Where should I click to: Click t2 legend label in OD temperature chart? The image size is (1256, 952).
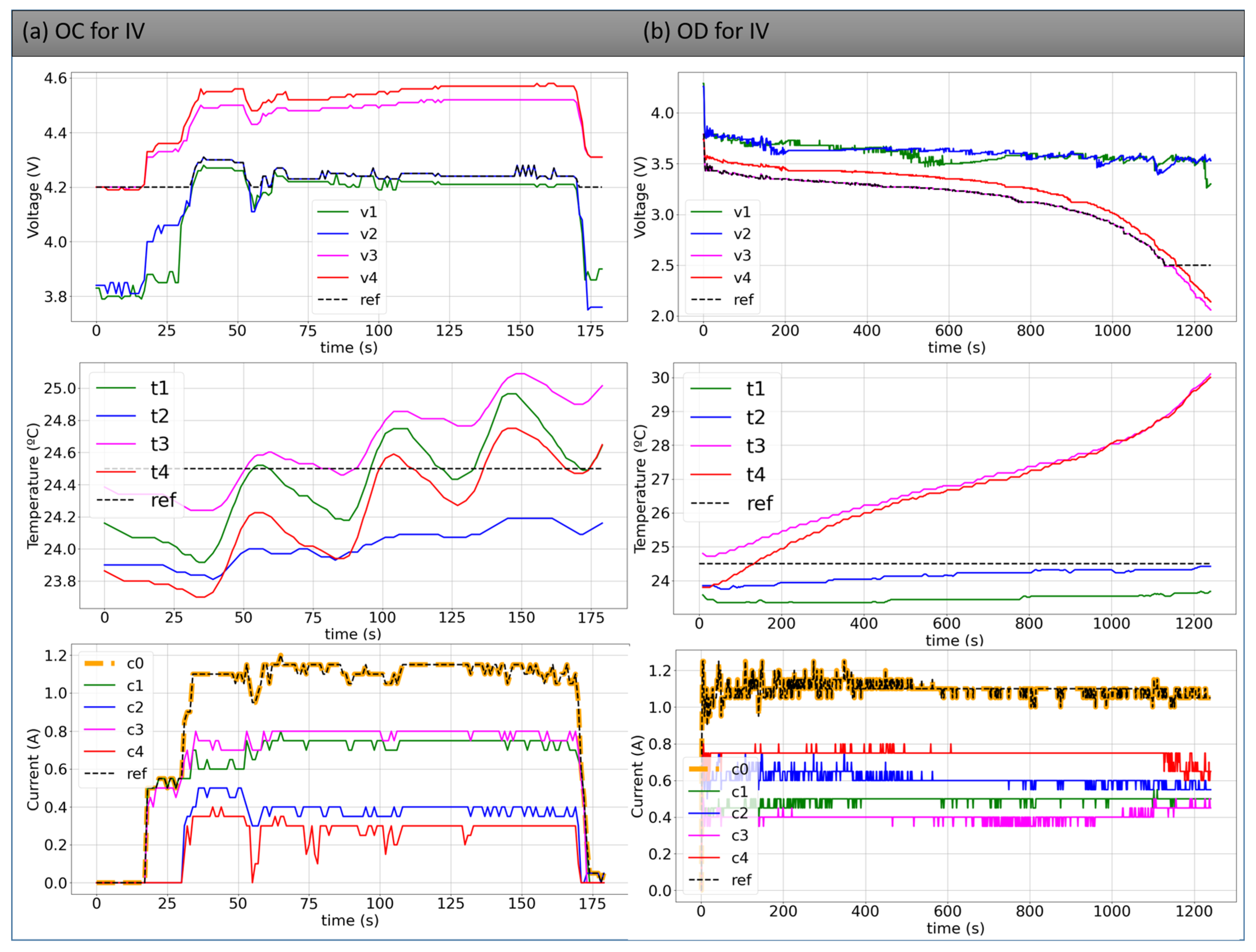point(756,417)
